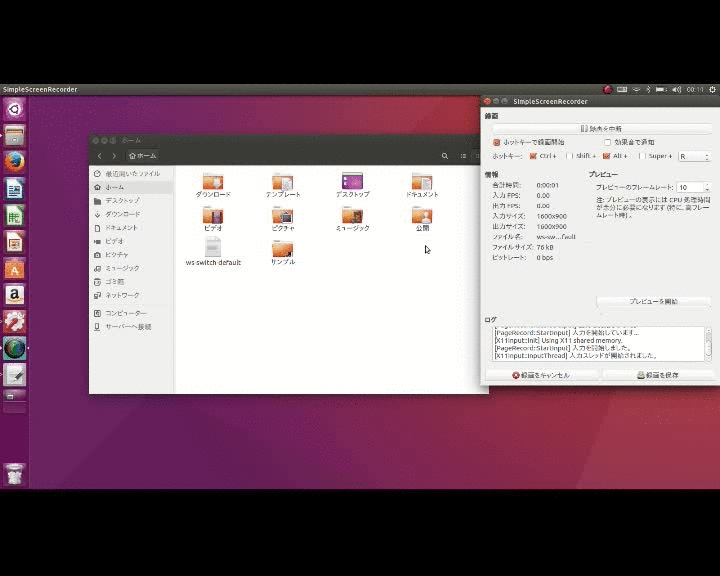Open the Files manager from the launcher
The image size is (720, 576).
[x=15, y=136]
